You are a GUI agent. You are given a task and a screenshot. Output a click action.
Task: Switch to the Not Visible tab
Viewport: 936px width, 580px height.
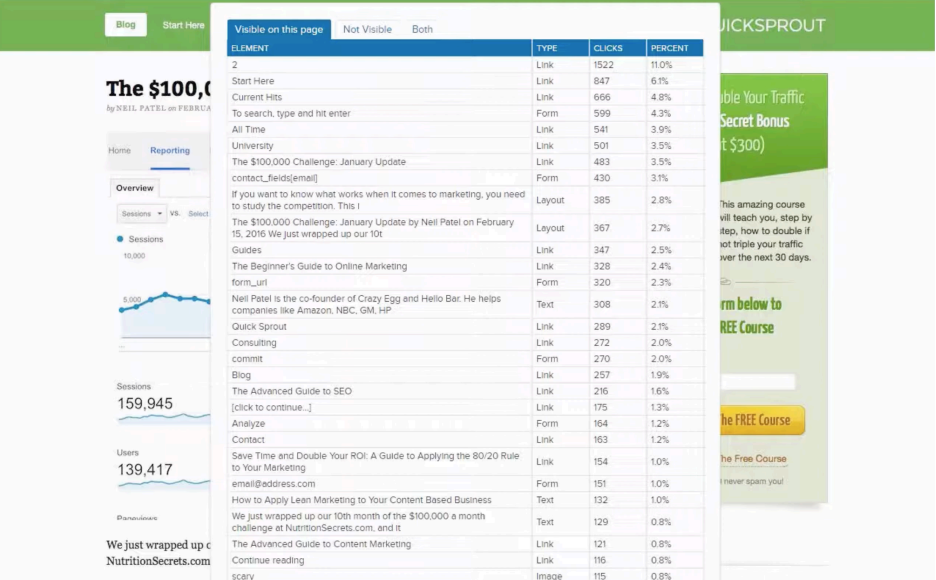click(367, 29)
